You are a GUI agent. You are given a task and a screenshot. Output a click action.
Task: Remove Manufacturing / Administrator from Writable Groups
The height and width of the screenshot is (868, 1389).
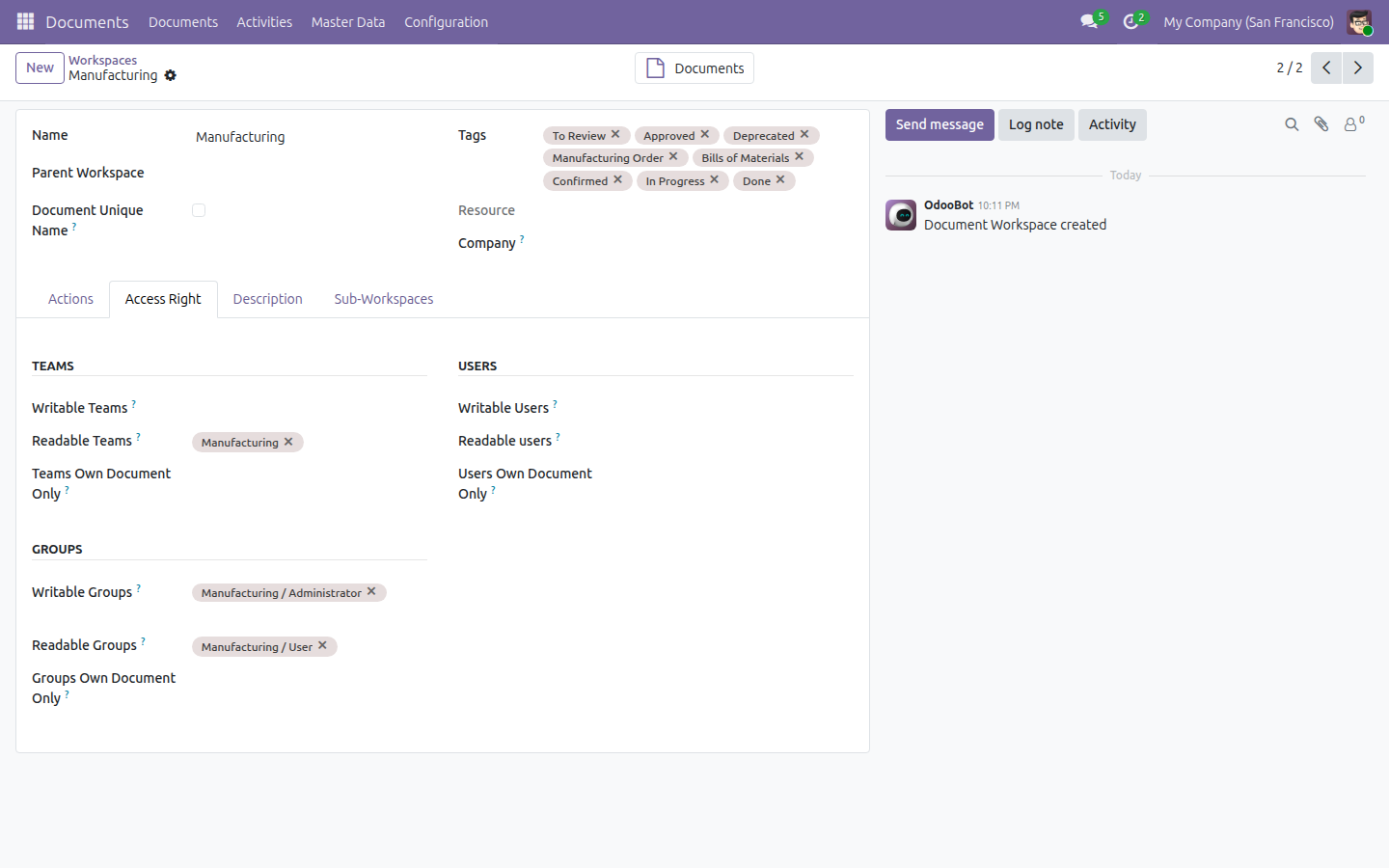pos(371,592)
